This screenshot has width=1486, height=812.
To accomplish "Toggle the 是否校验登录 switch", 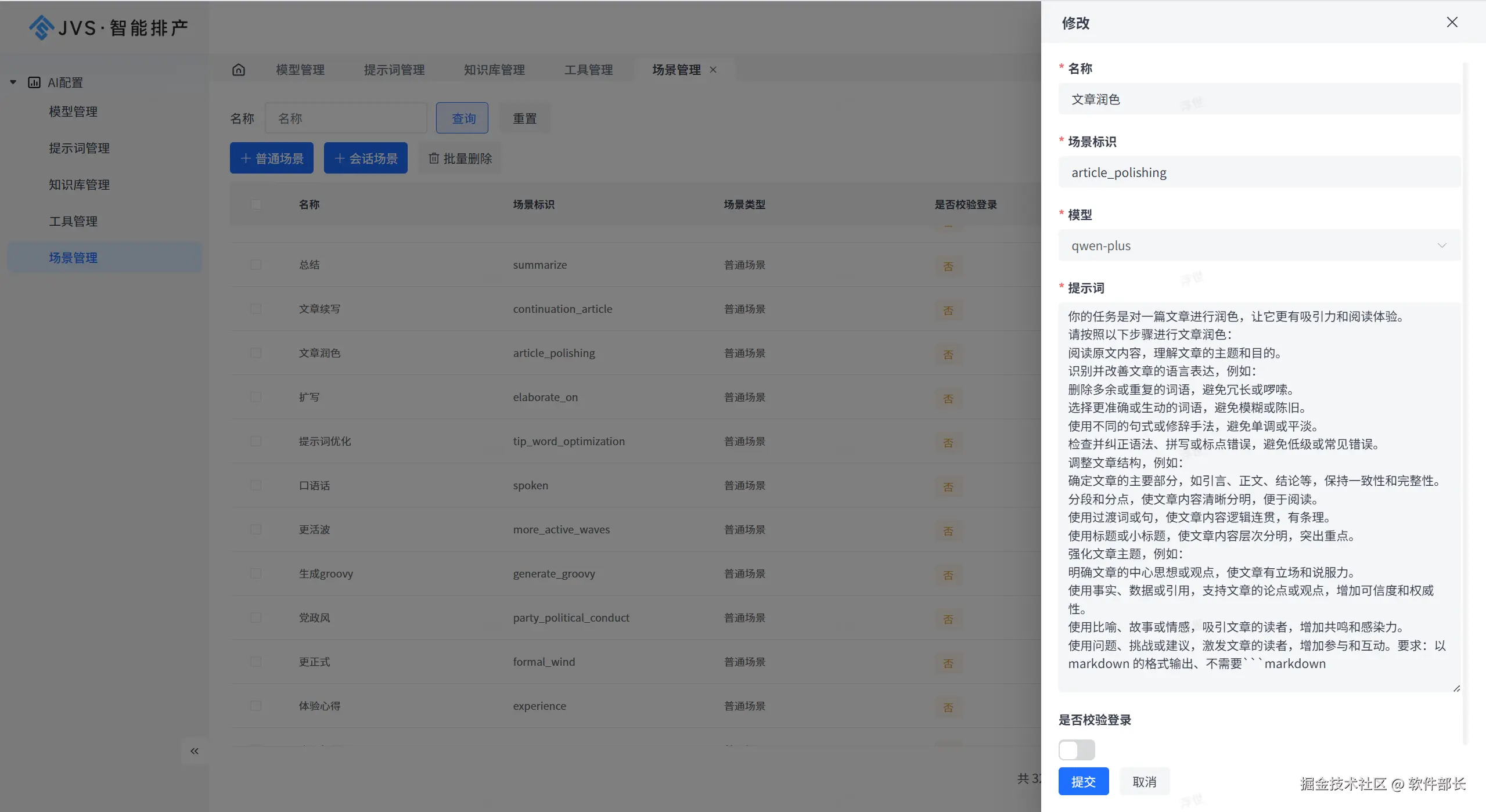I will 1076,750.
